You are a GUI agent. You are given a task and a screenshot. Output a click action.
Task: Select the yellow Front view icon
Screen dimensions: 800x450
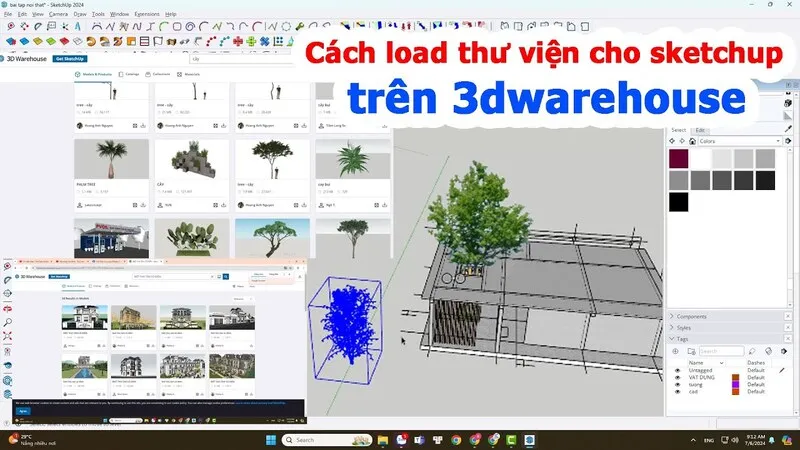point(38,41)
